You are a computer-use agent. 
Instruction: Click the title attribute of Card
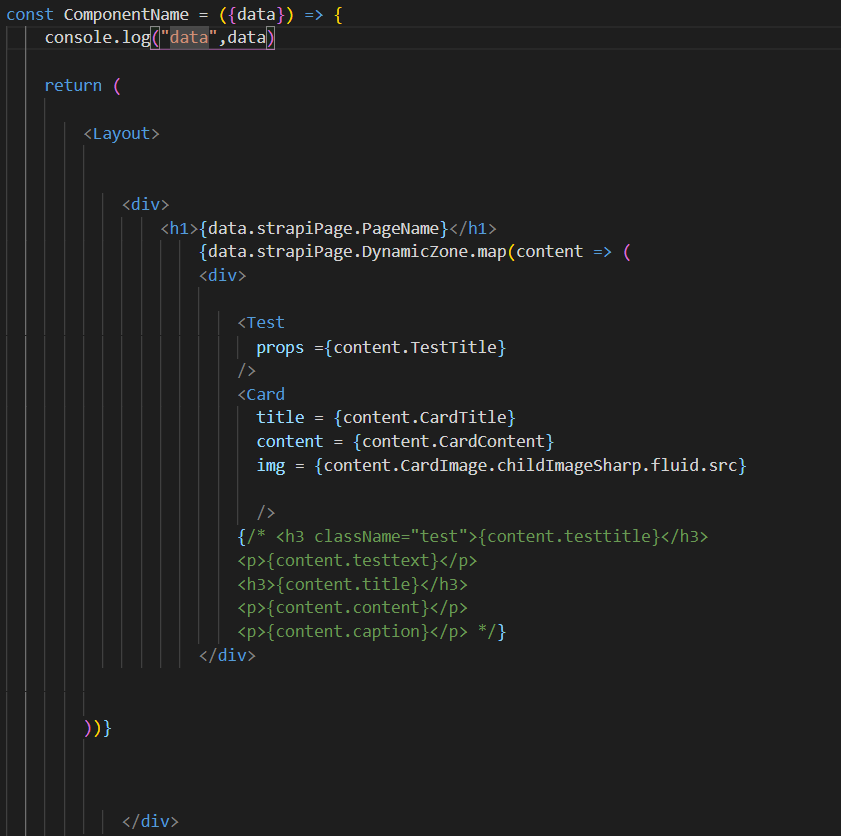[280, 418]
